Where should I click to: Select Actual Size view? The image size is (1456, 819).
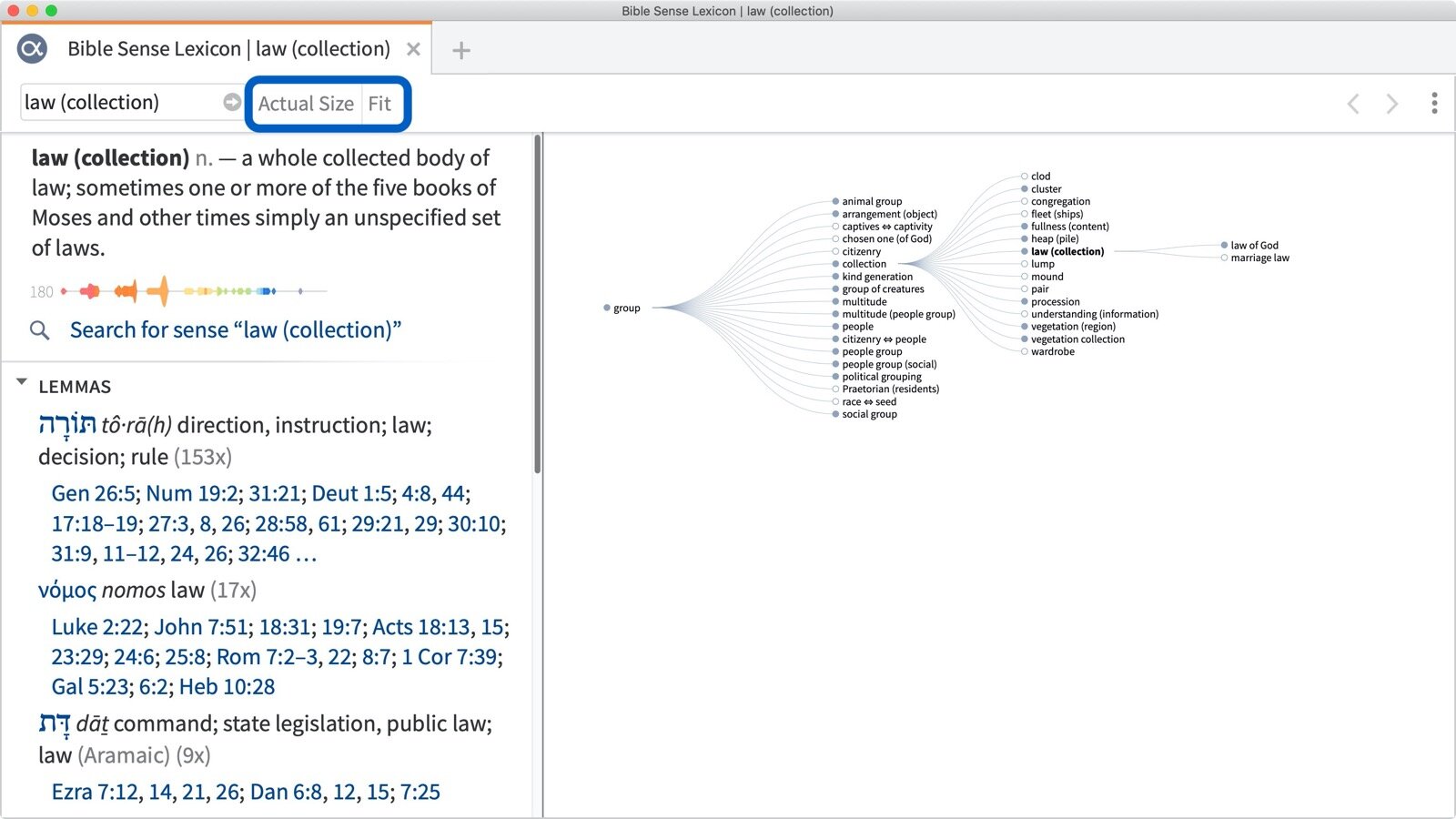306,104
